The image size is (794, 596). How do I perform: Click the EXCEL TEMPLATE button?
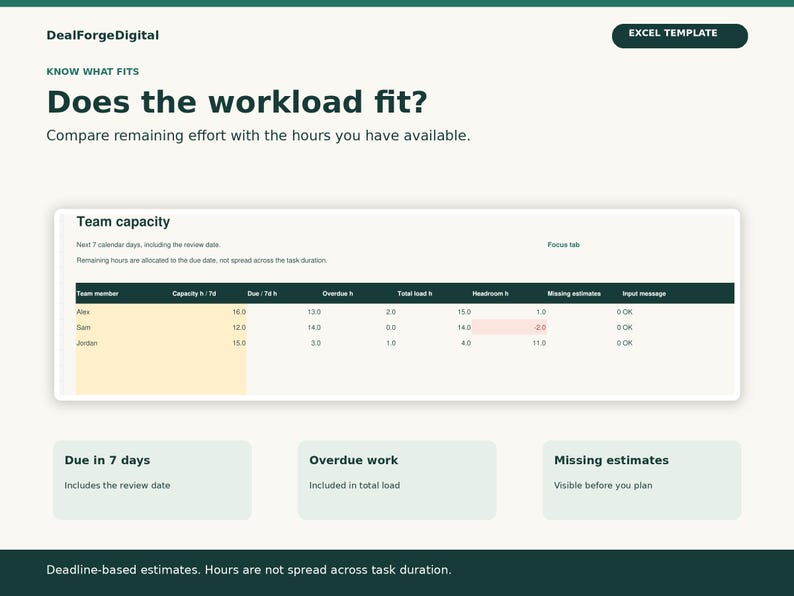(680, 36)
